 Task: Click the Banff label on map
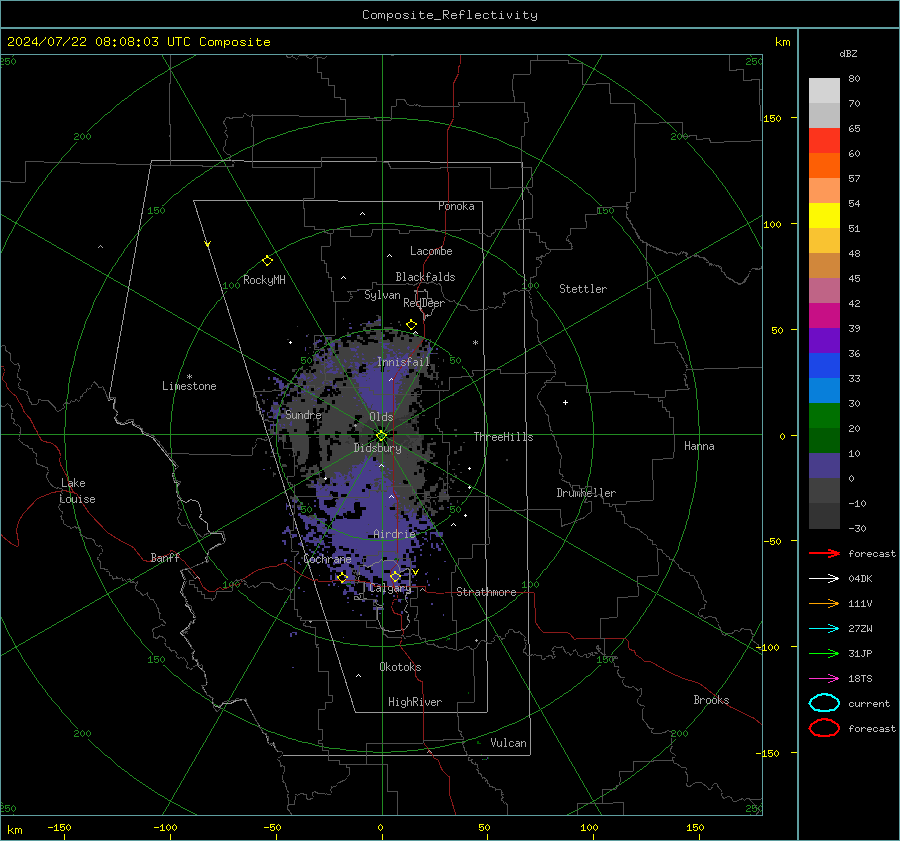[x=165, y=557]
